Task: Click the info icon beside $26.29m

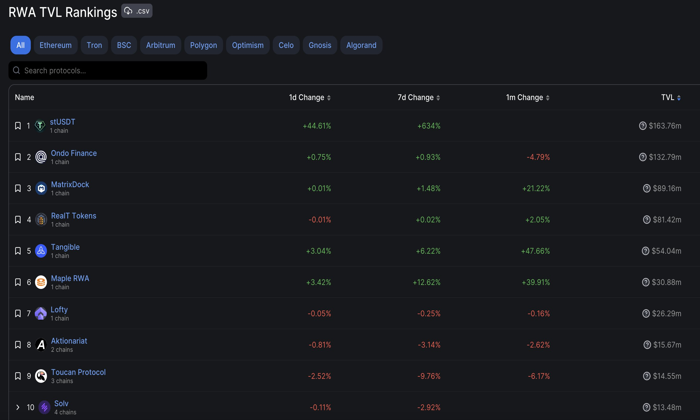Action: [x=646, y=313]
